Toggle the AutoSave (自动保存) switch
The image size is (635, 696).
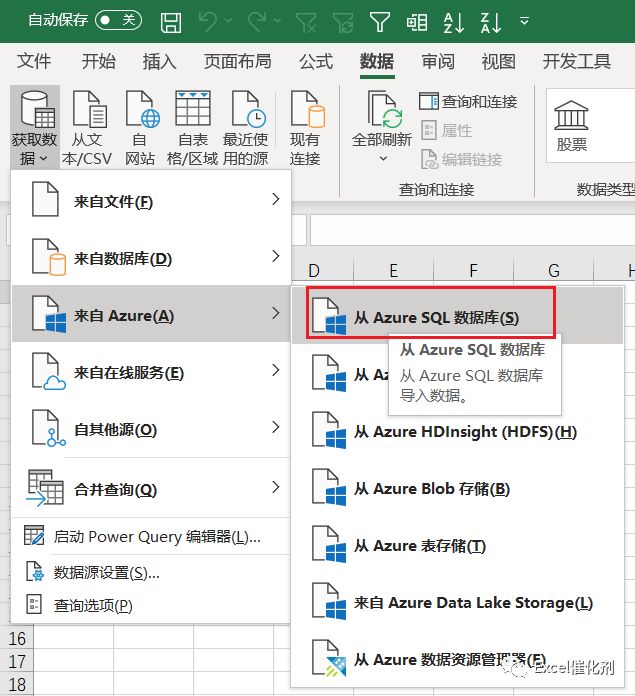(x=118, y=20)
